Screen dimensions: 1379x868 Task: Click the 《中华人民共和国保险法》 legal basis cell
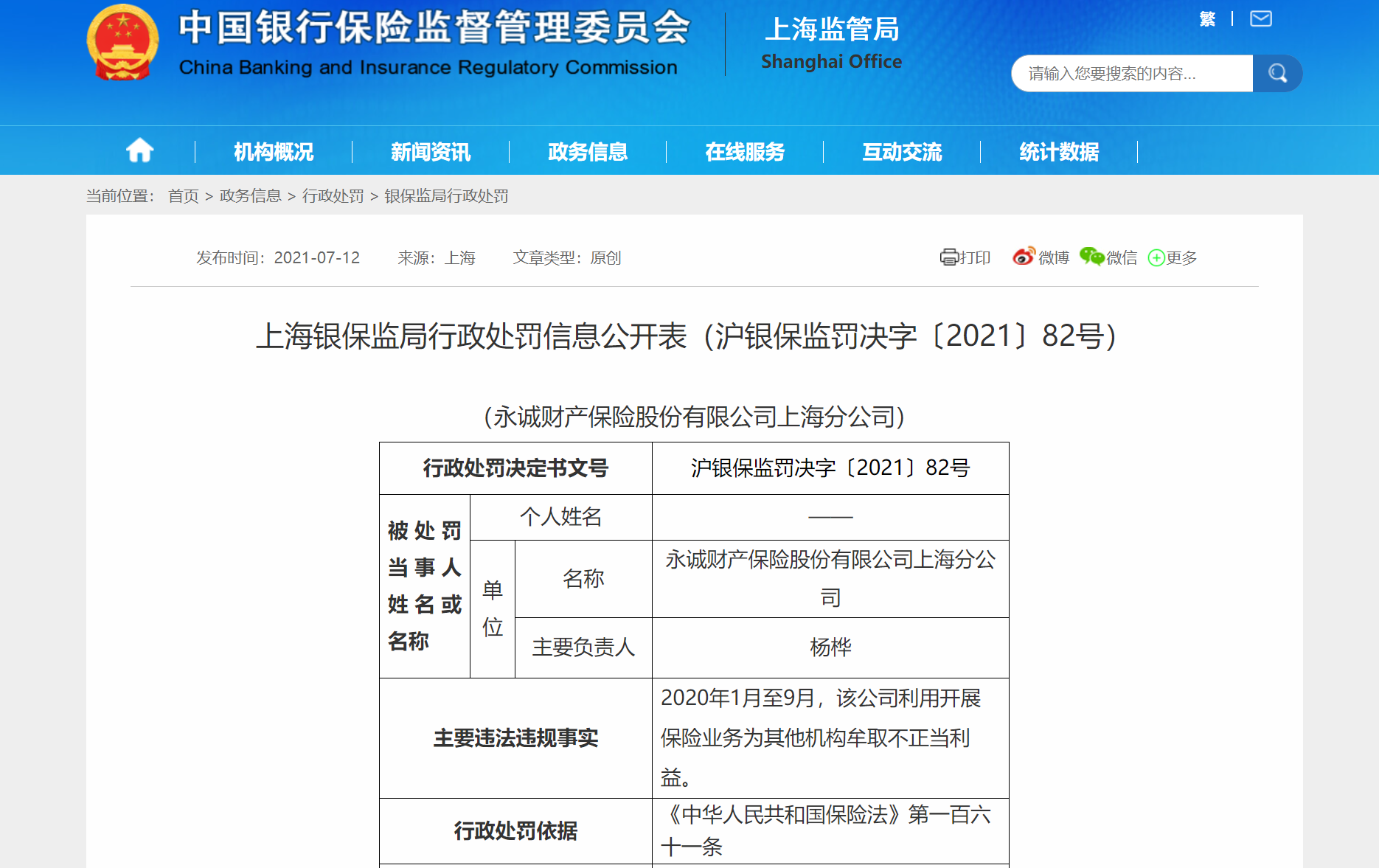tap(830, 831)
